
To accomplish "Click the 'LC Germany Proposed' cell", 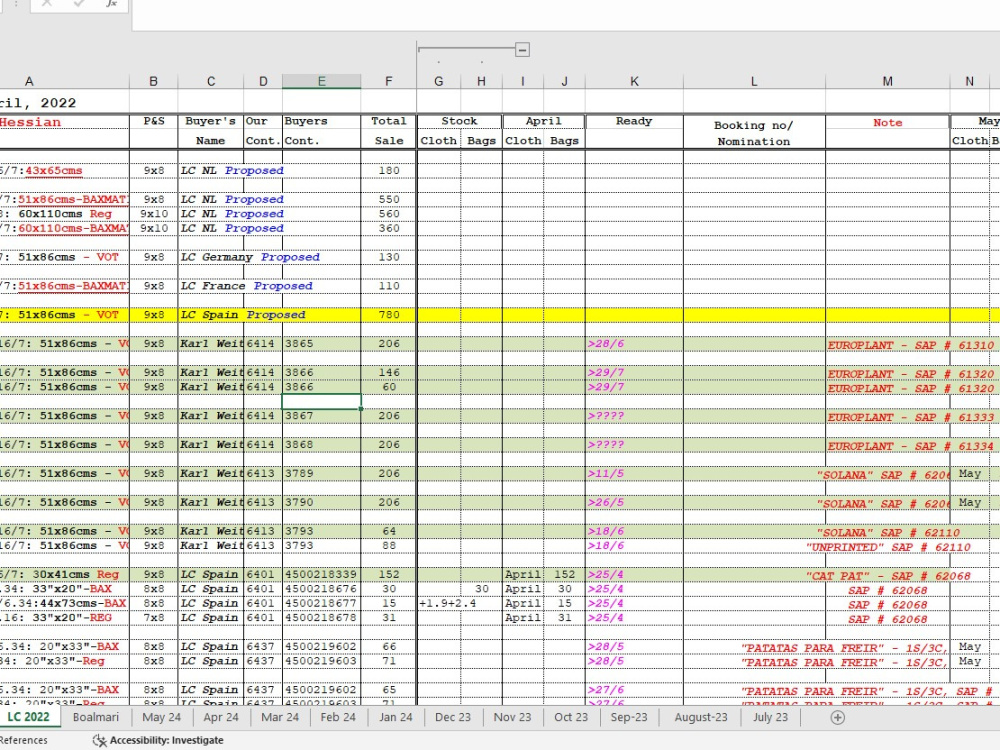I will 250,257.
